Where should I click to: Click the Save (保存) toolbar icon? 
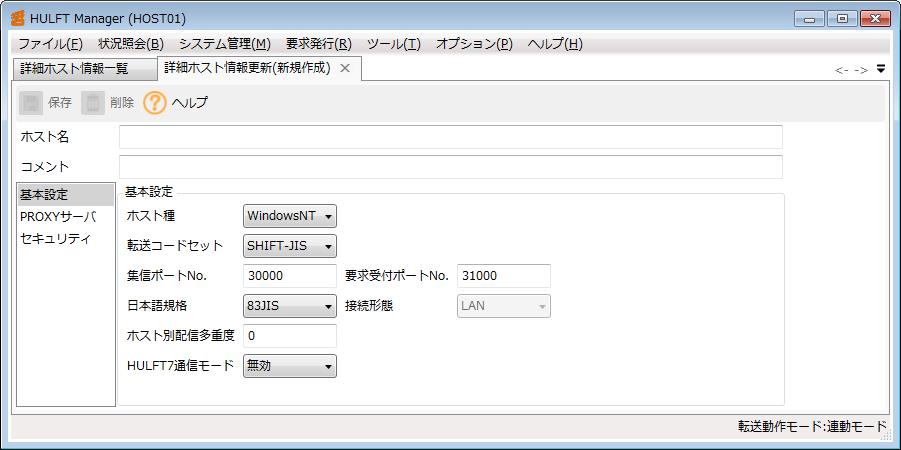tap(31, 103)
